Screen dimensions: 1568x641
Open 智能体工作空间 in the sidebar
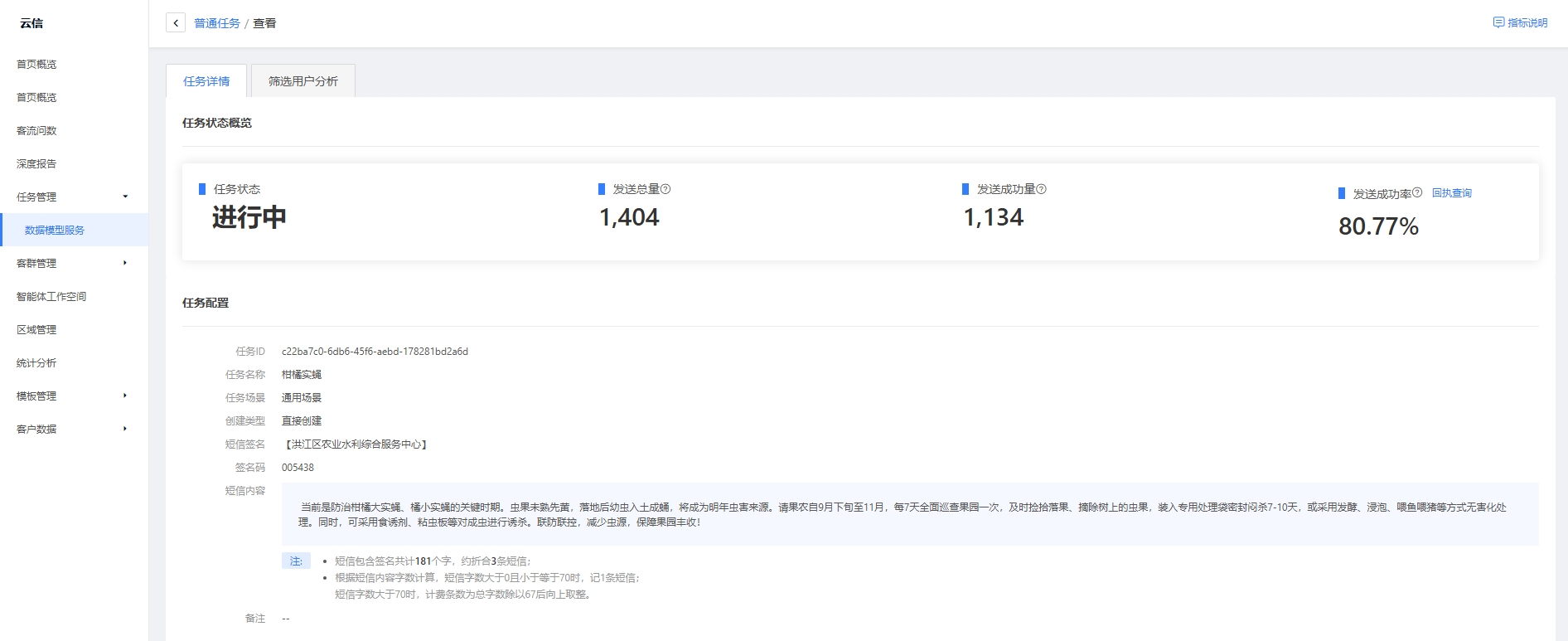(x=51, y=296)
